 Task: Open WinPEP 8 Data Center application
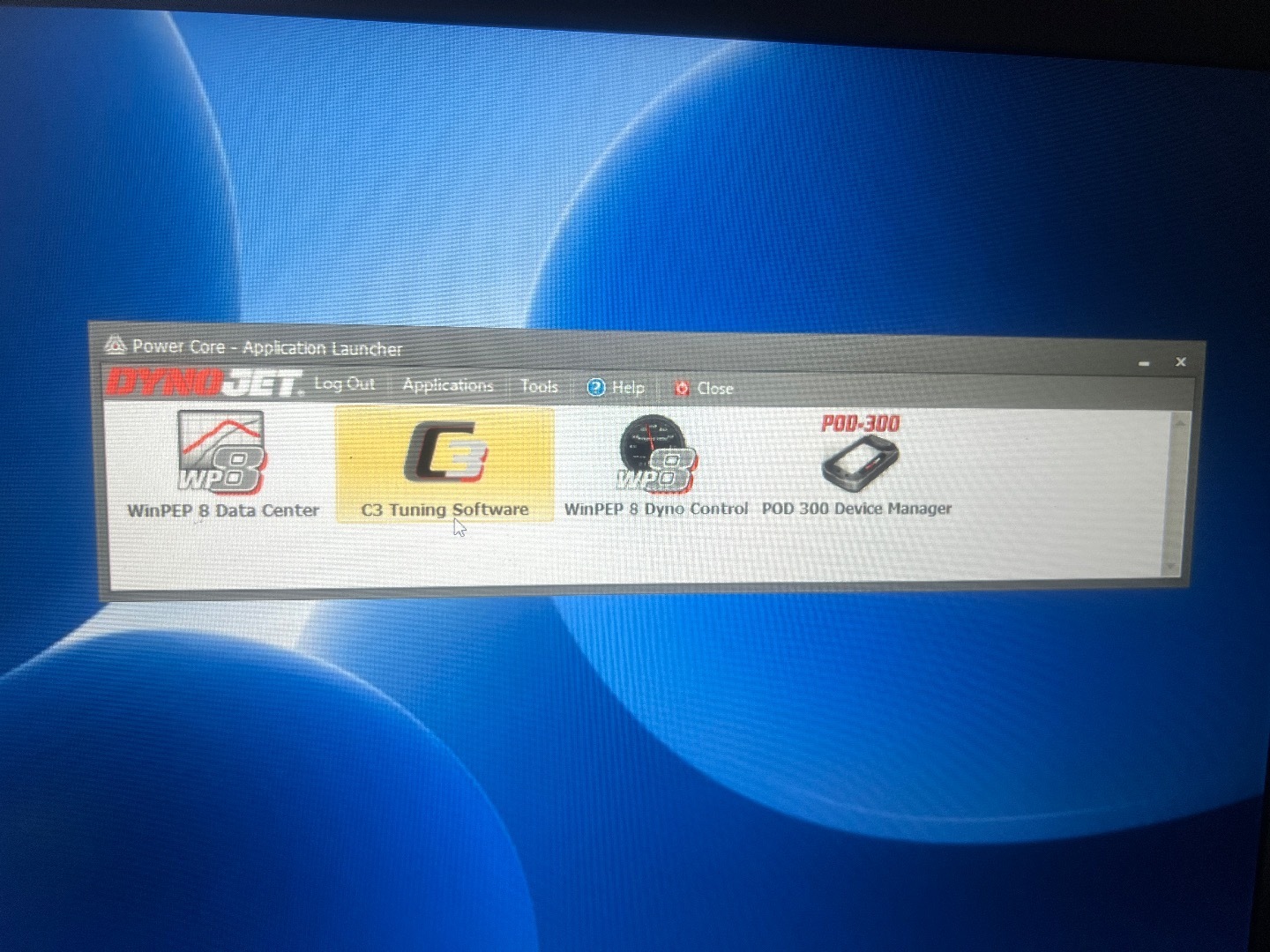[223, 465]
